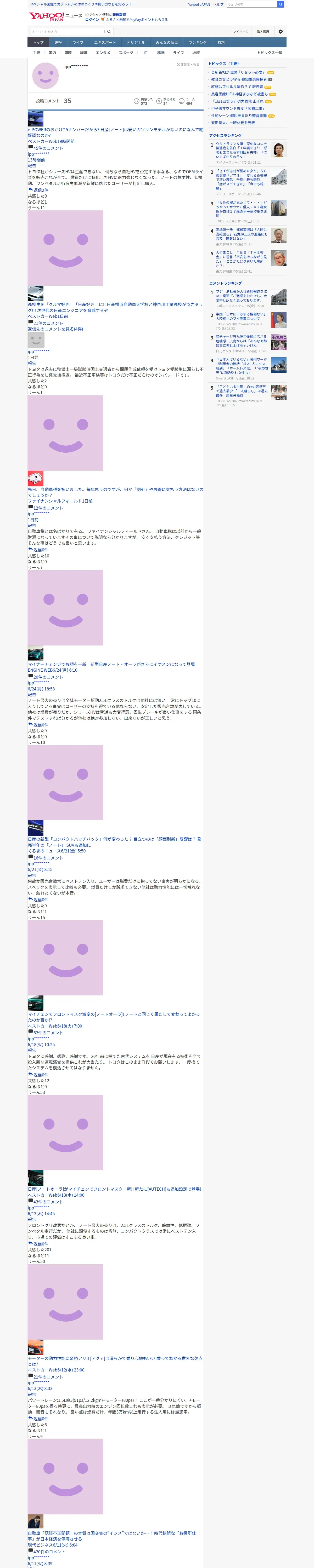This screenshot has height=1568, width=314.
Task: Click the comment bubble beside 43件のコメント
Action: coord(31,1201)
